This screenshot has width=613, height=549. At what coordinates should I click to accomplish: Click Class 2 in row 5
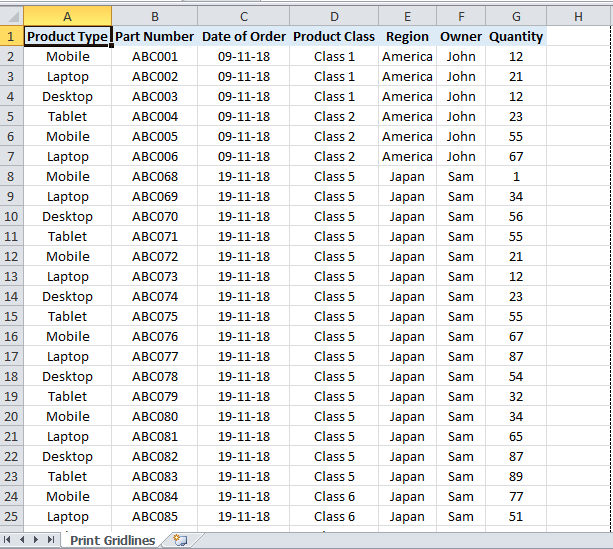pos(334,117)
